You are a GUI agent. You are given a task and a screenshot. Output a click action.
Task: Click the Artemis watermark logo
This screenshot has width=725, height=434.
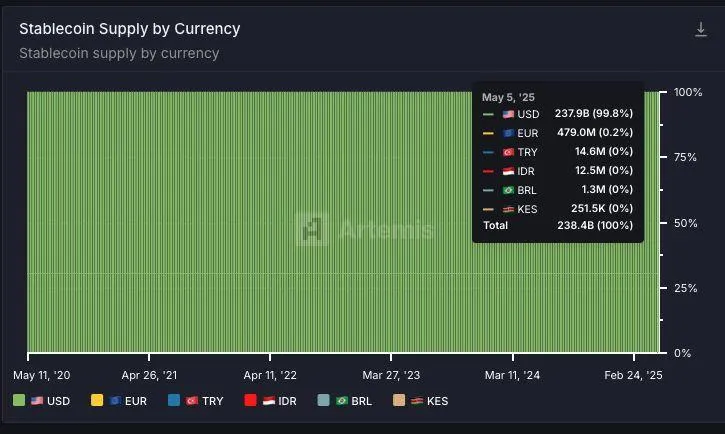coord(312,229)
